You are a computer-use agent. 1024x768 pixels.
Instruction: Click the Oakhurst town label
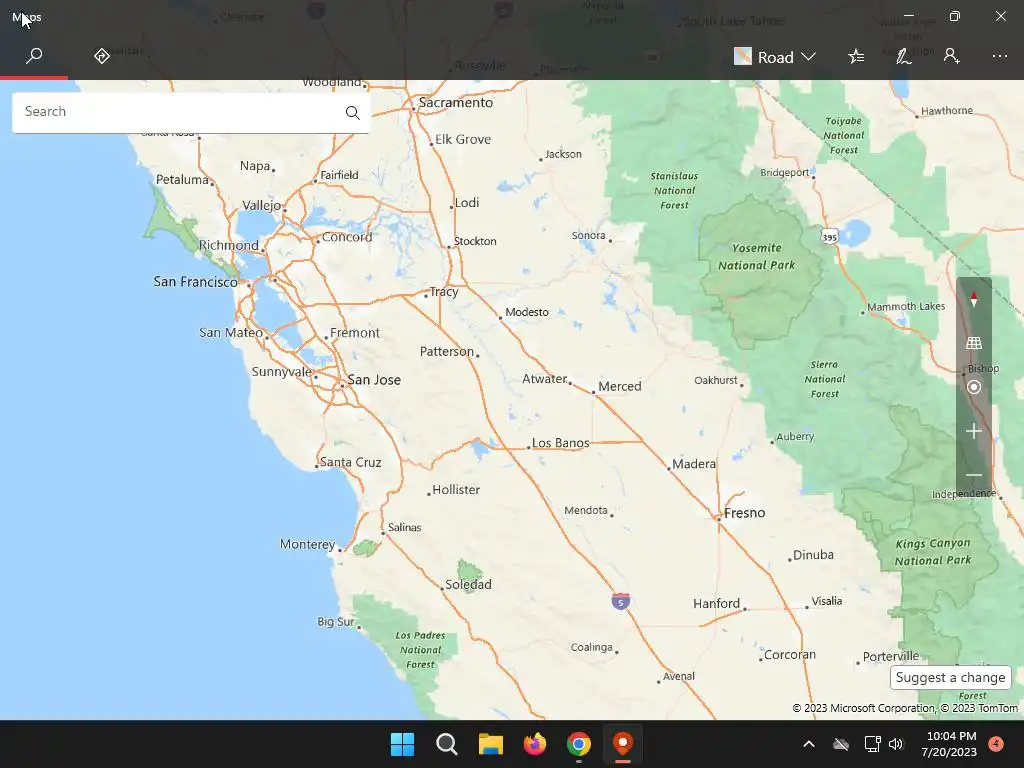(716, 380)
